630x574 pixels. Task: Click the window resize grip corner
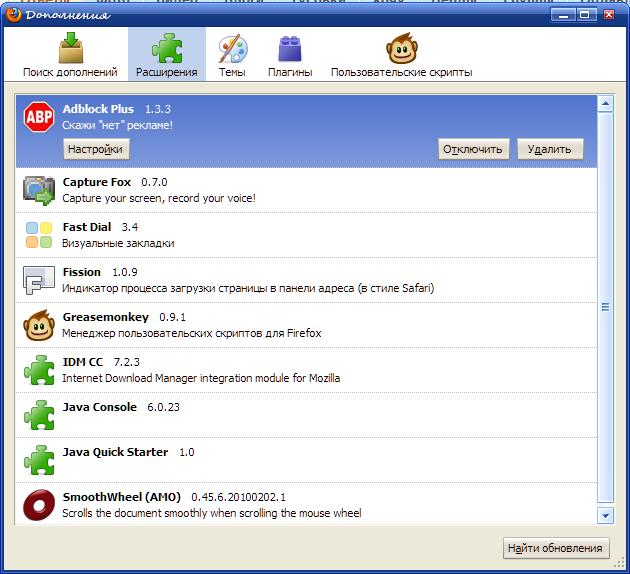(619, 562)
